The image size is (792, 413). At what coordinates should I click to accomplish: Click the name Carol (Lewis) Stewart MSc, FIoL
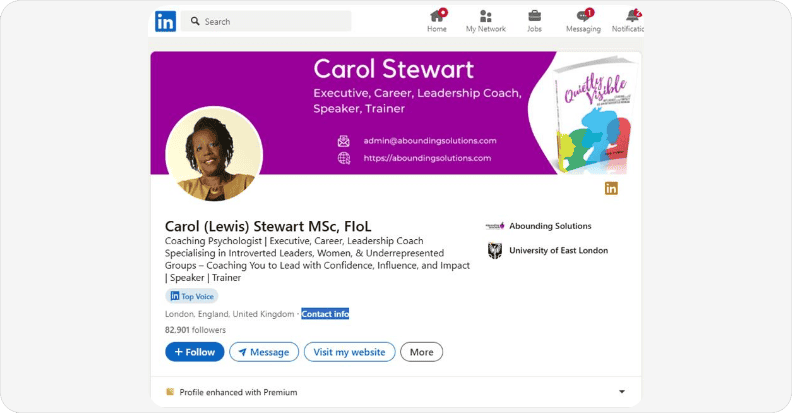click(x=268, y=226)
